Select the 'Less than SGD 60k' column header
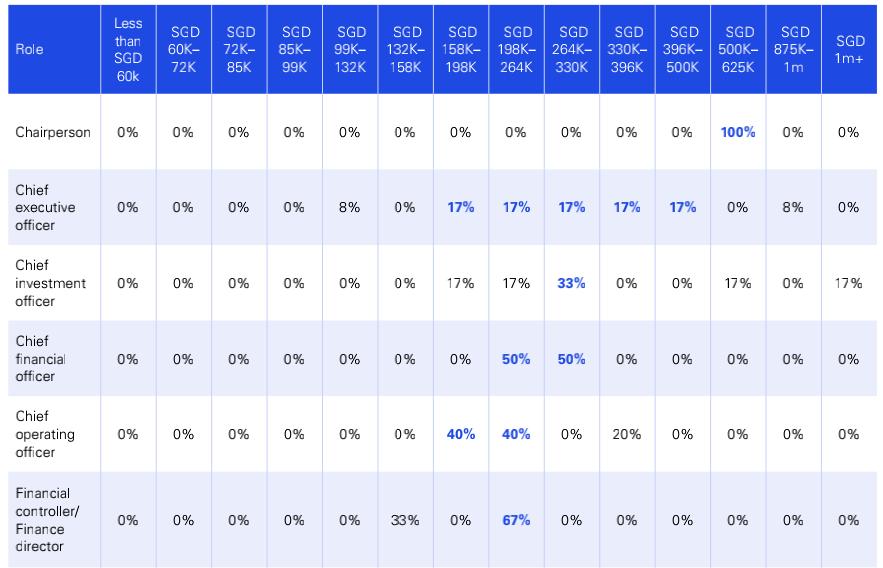Screen dimensions: 883x568 click(x=128, y=50)
